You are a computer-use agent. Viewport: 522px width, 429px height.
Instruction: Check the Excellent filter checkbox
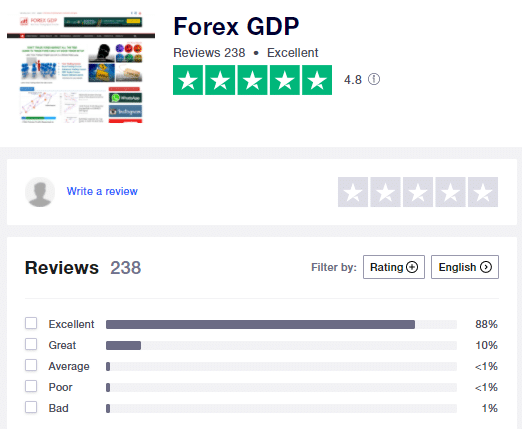click(31, 323)
